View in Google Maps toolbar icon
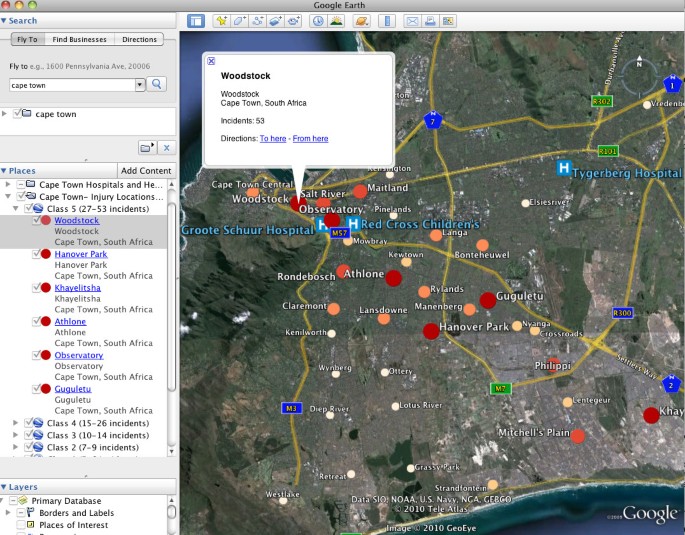The width and height of the screenshot is (685, 535). pos(448,21)
